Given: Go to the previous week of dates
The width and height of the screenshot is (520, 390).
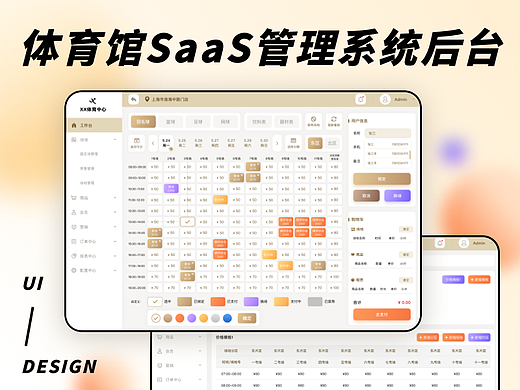Looking at the screenshot, I should click(x=153, y=143).
